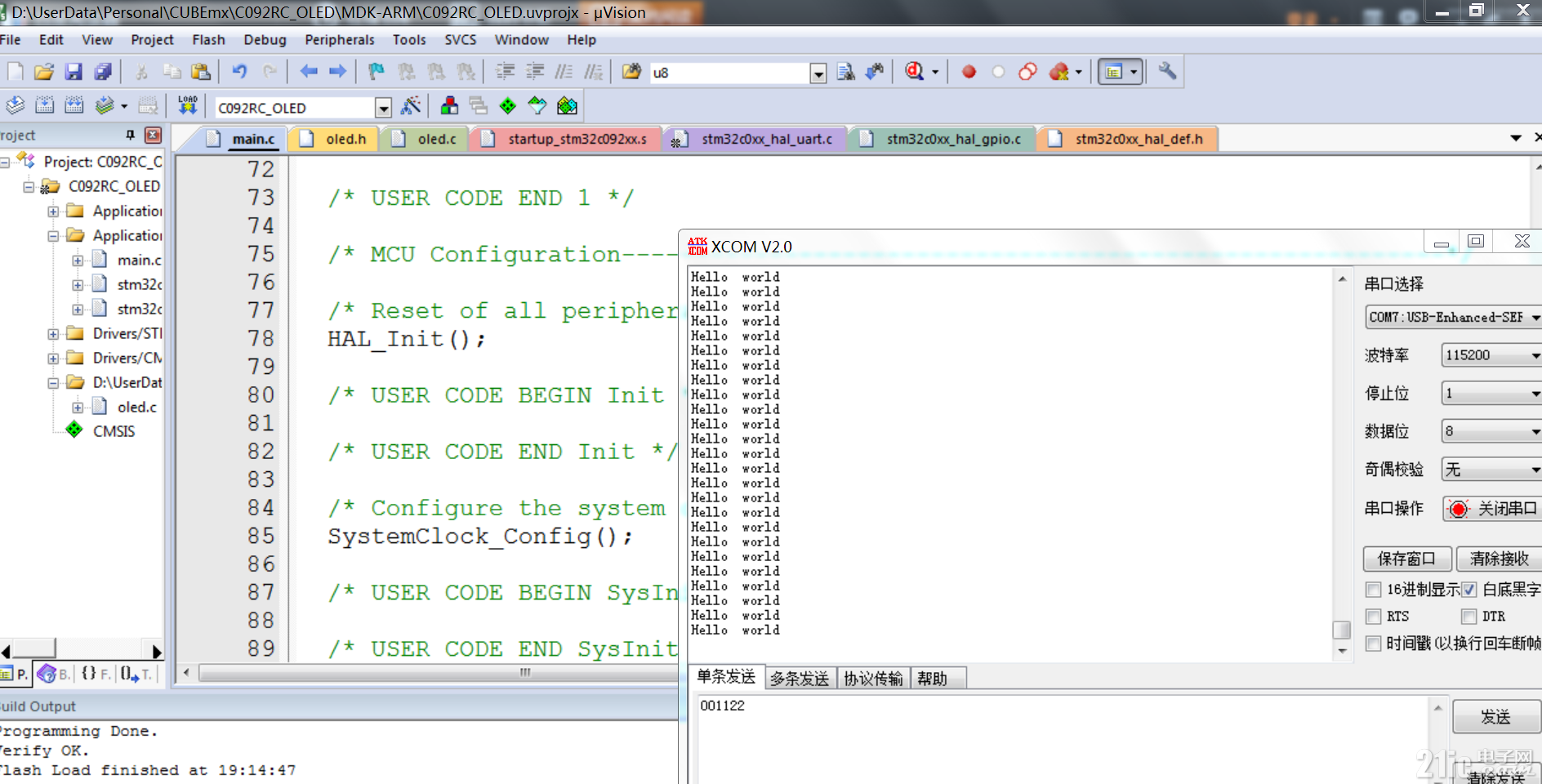Viewport: 1542px width, 784px height.
Task: Click the Open file folder icon
Action: [x=44, y=72]
